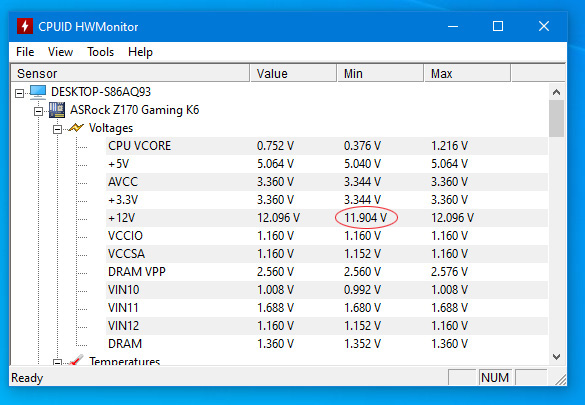Click the Sensor column header
This screenshot has width=585, height=405.
130,73
